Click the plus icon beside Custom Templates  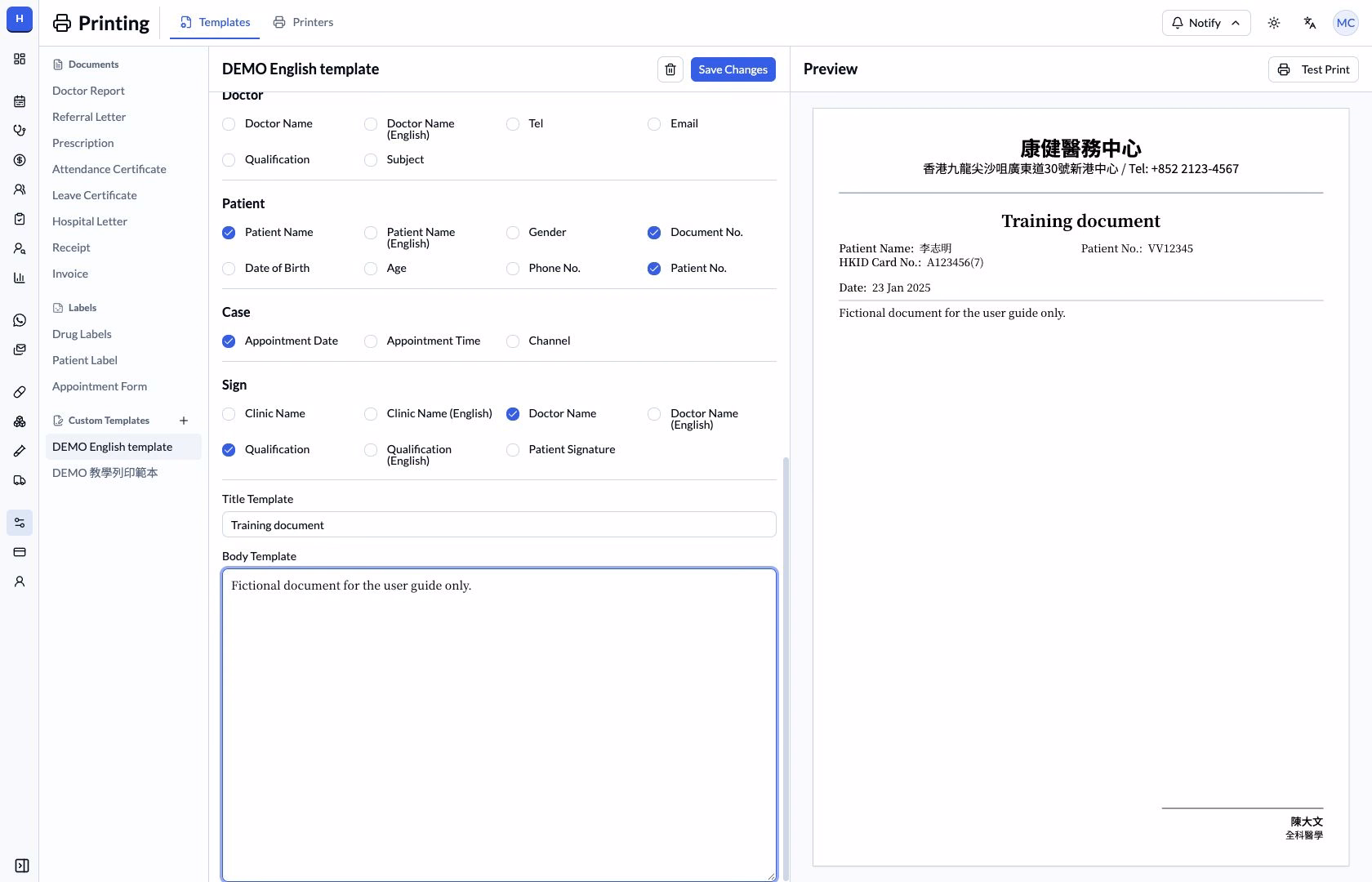tap(184, 421)
